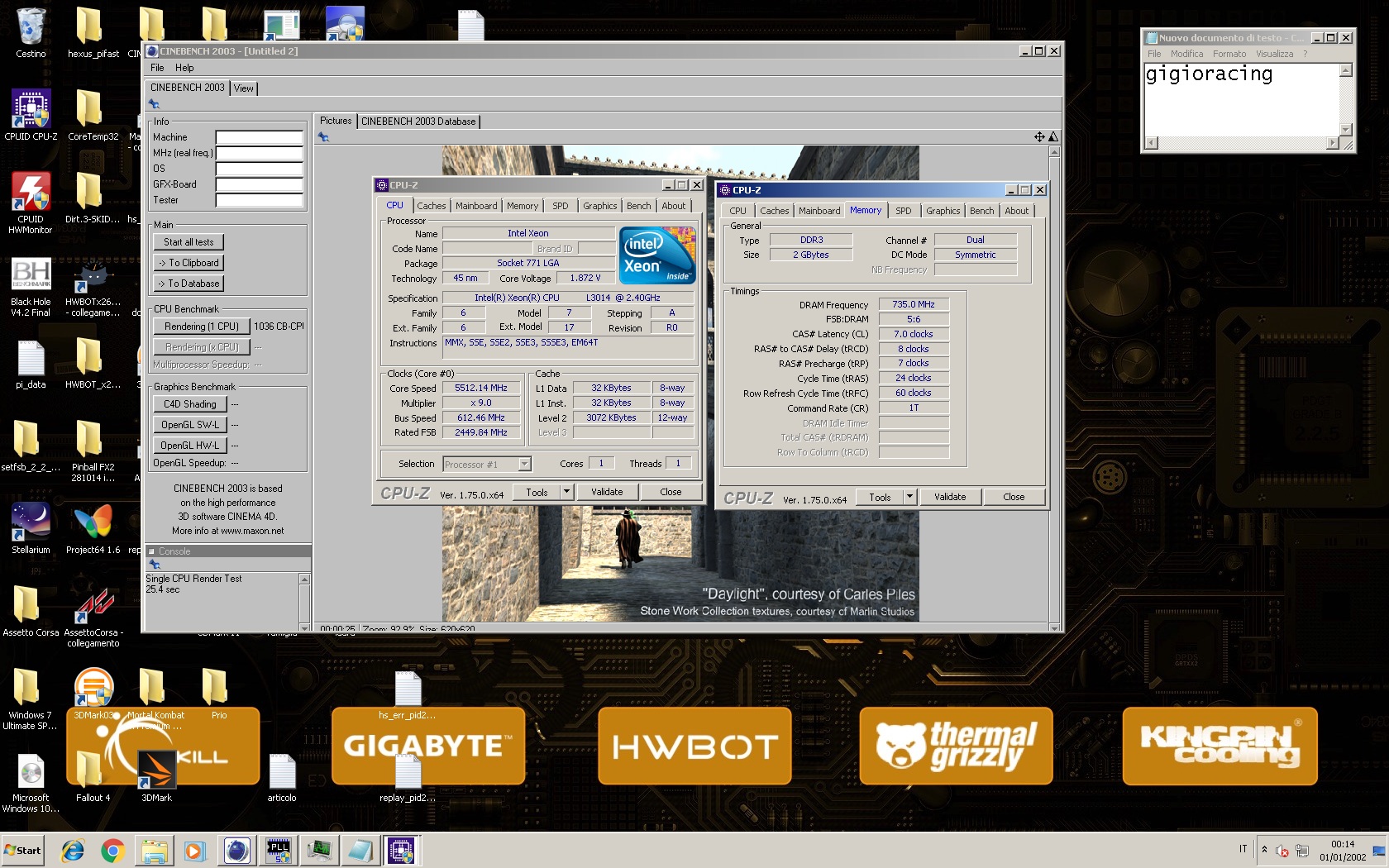Expand Tools dropdown arrow in Memory tab window
This screenshot has width=1389, height=868.
point(909,497)
